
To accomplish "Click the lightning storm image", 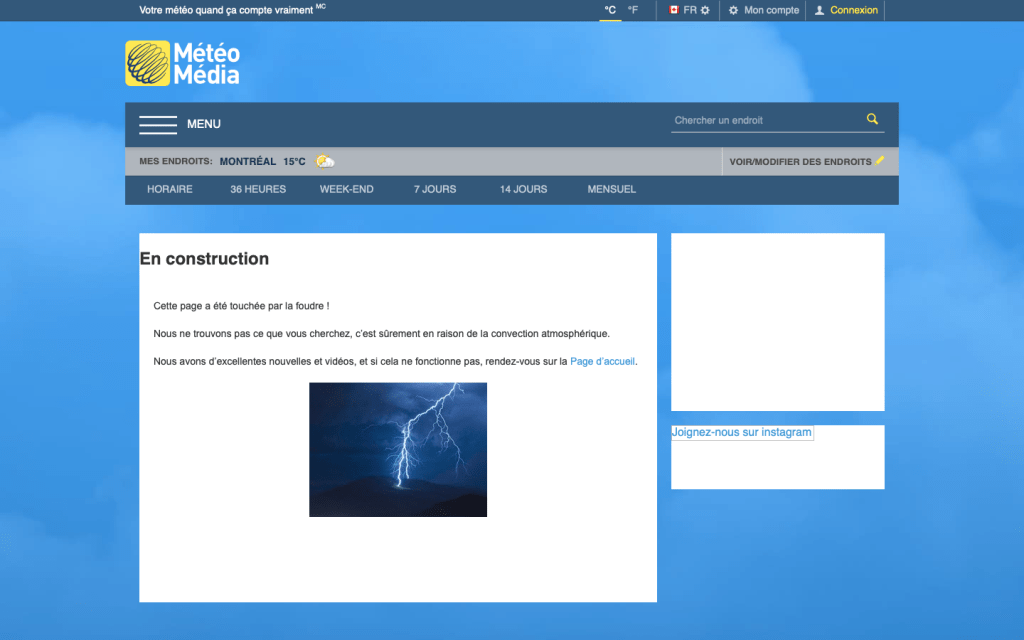I will tap(398, 450).
